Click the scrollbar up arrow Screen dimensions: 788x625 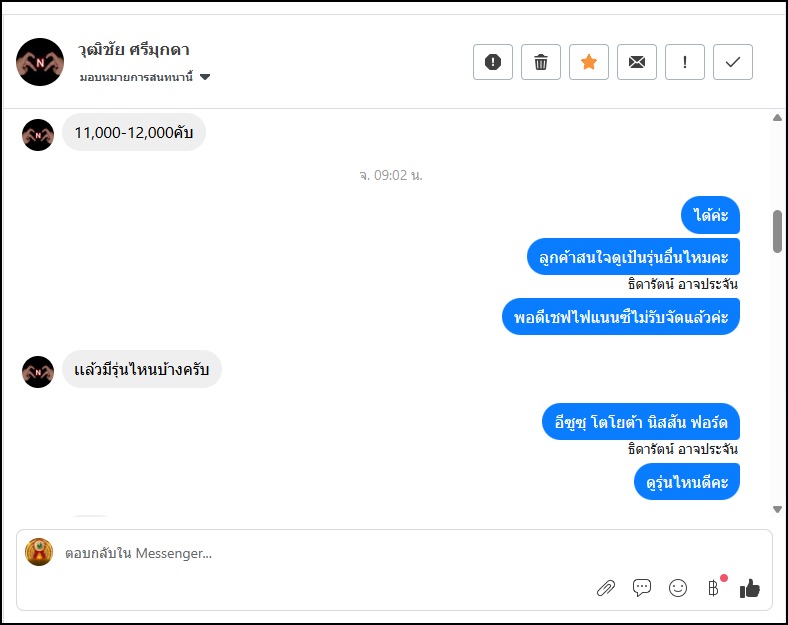777,118
